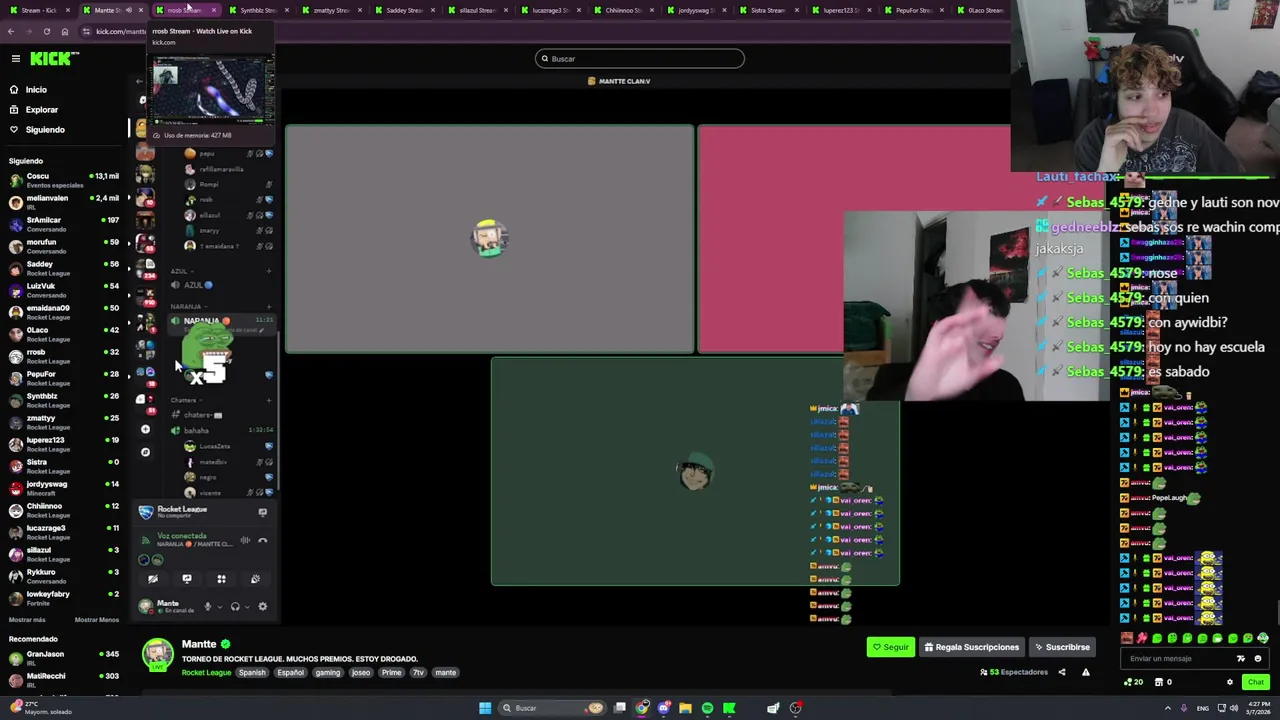
Task: Click the Rocket League stream-game screen icon
Action: pyautogui.click(x=263, y=512)
